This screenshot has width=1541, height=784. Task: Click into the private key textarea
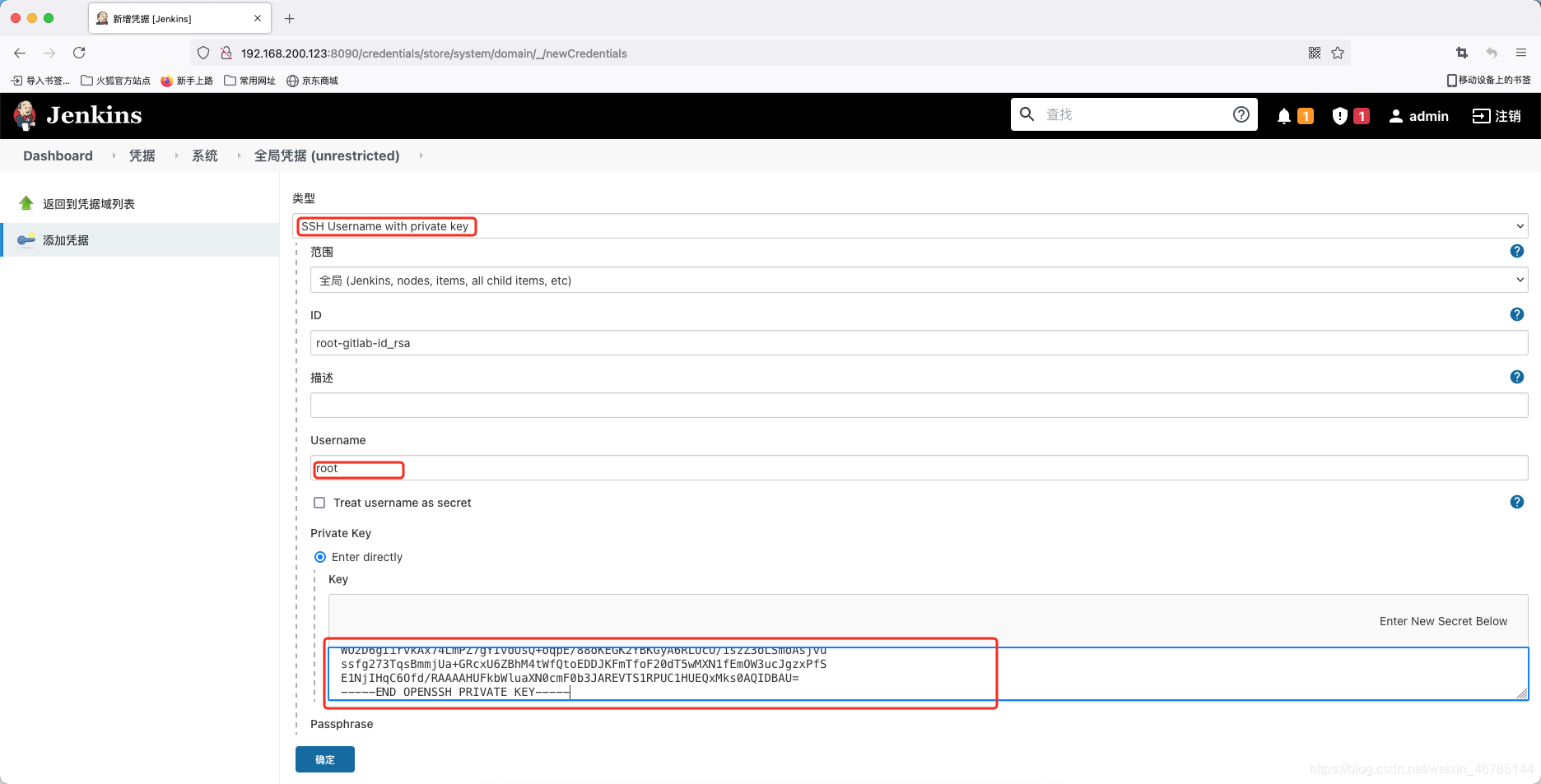coord(928,674)
